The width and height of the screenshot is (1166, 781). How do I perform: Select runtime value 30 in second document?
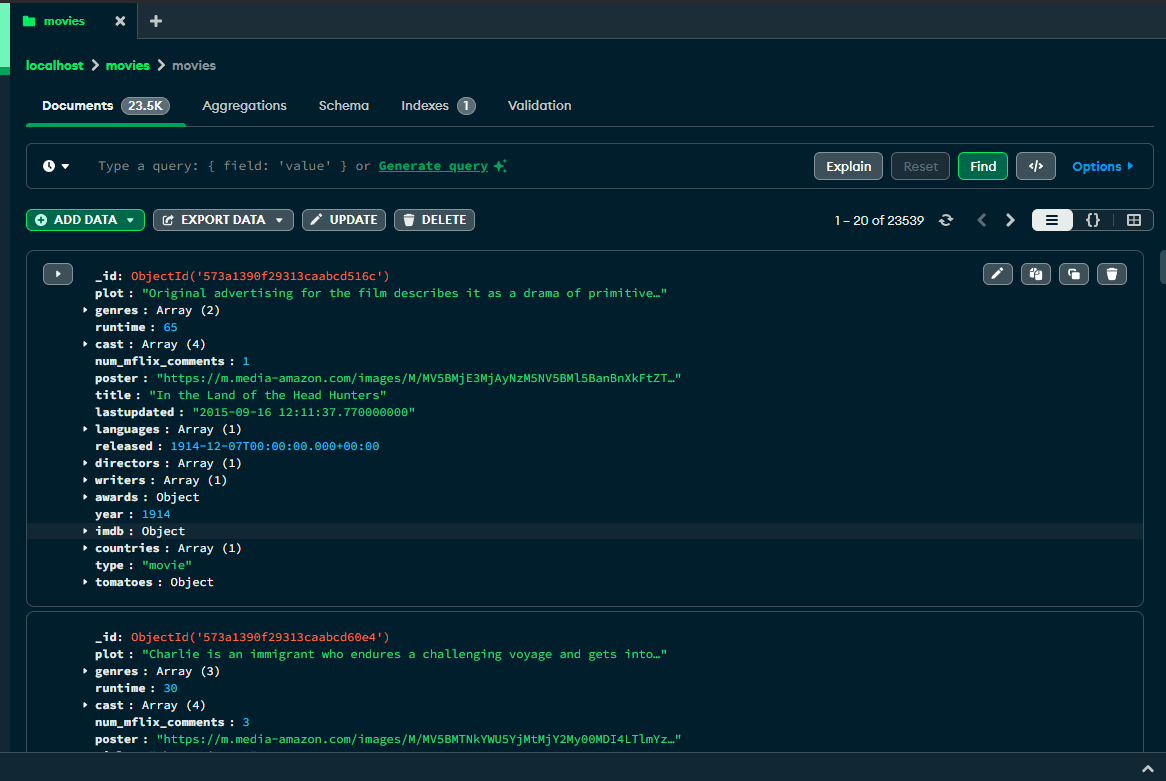tap(170, 688)
